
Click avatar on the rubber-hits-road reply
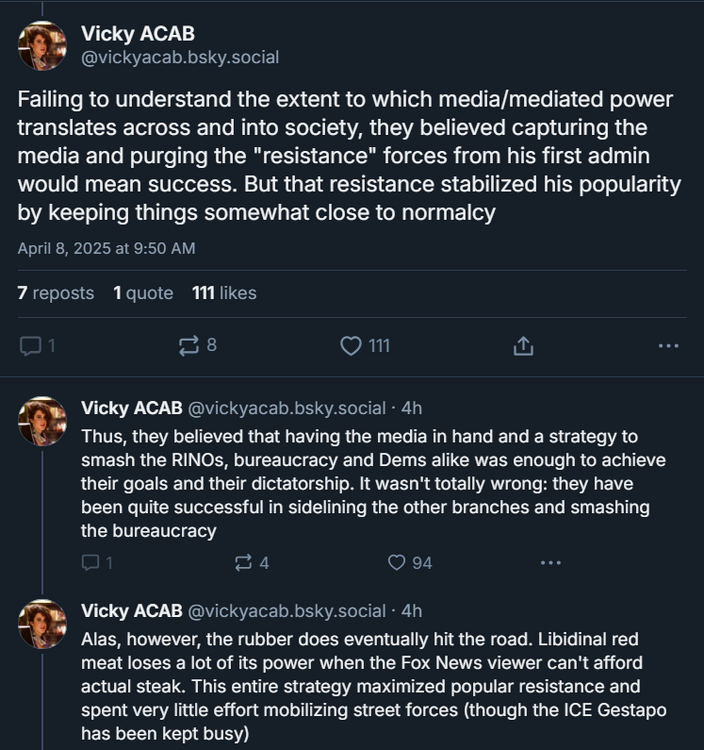coord(43,623)
